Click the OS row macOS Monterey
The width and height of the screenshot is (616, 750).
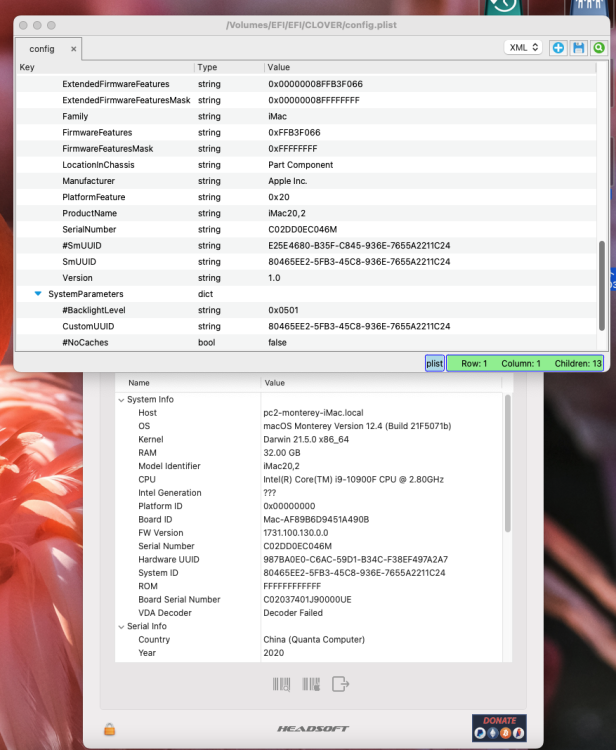309,426
